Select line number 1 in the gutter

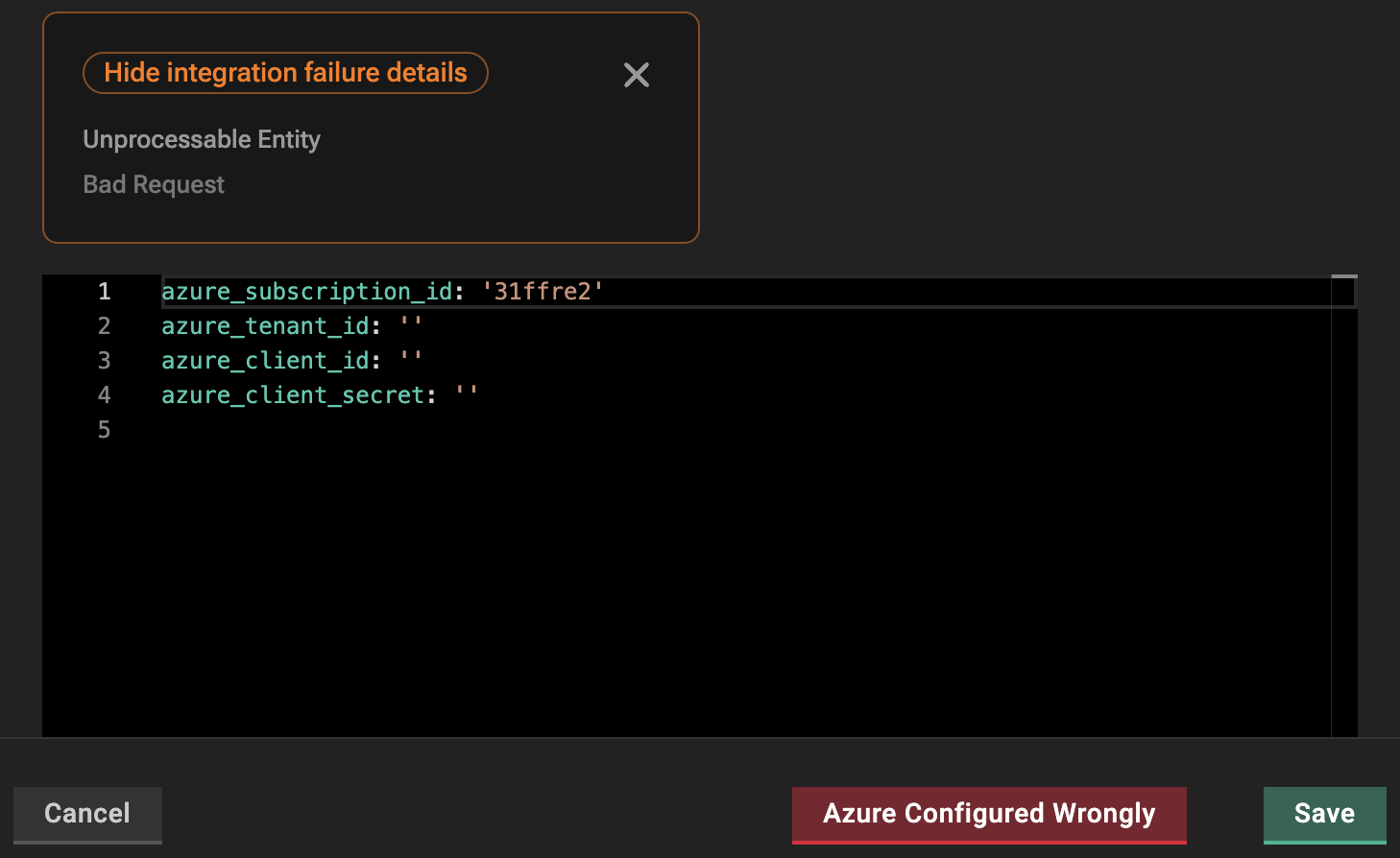(x=104, y=292)
